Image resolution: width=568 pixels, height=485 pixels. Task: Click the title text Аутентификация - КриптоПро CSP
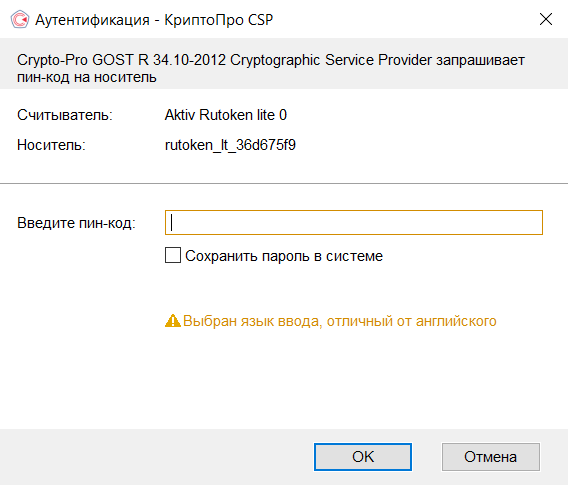154,20
